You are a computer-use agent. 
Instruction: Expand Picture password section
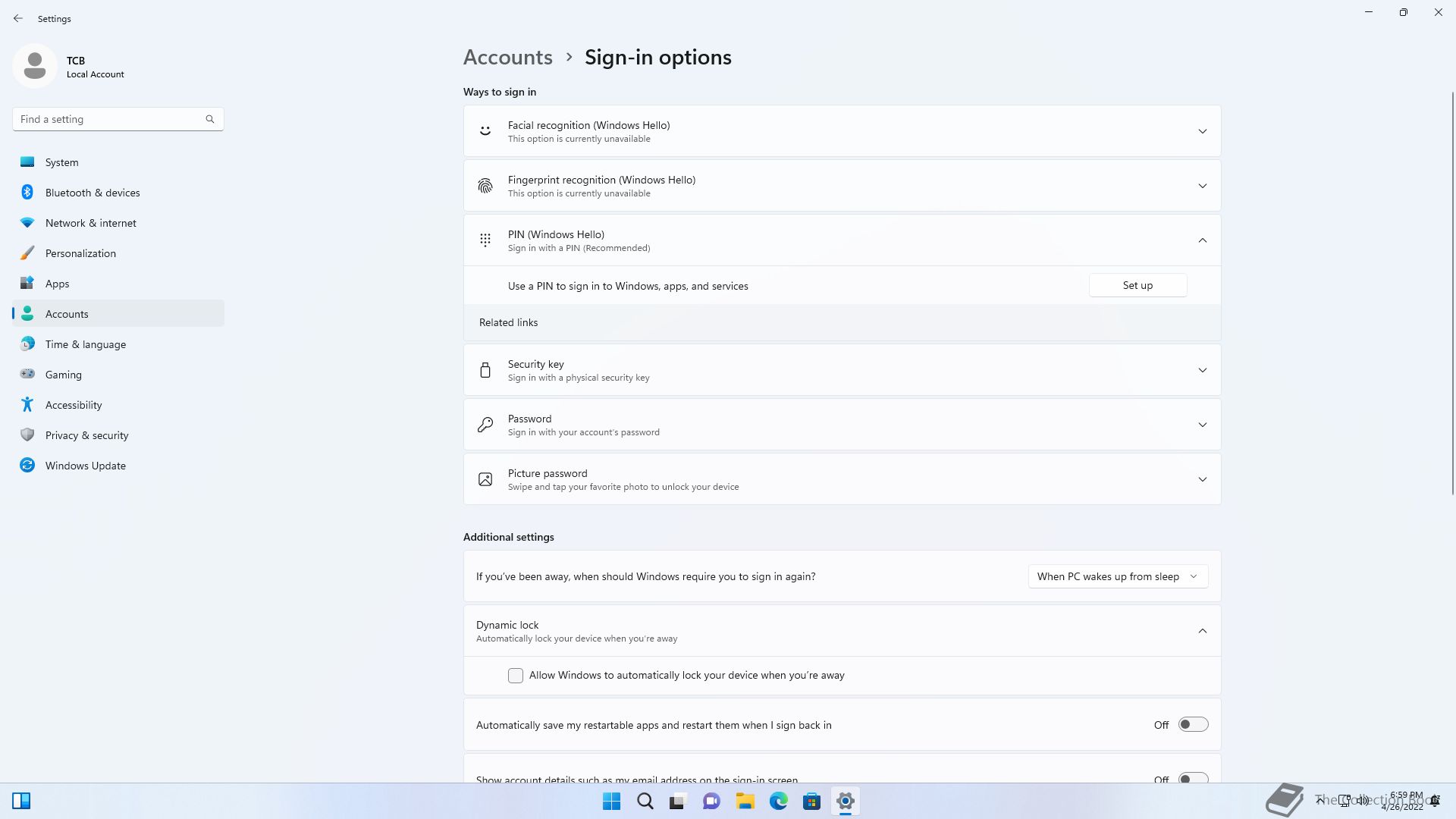point(1202,479)
